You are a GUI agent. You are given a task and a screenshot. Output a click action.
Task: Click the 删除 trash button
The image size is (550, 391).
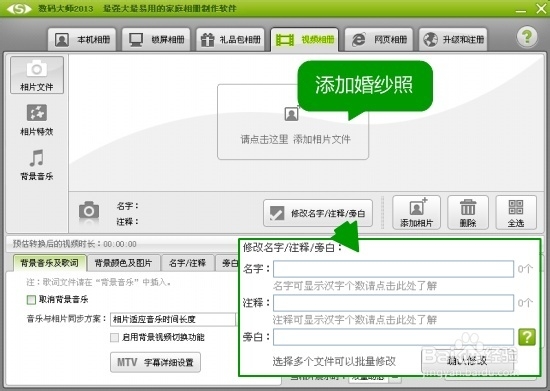point(468,213)
